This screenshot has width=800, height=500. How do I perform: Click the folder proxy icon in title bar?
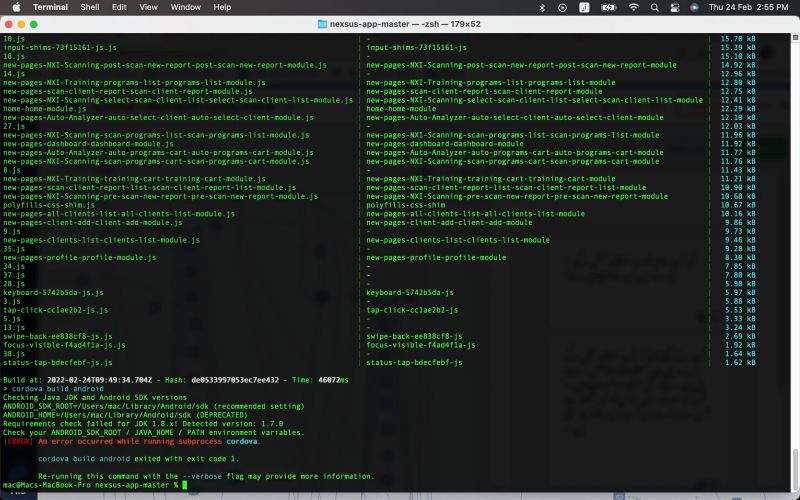[x=322, y=24]
